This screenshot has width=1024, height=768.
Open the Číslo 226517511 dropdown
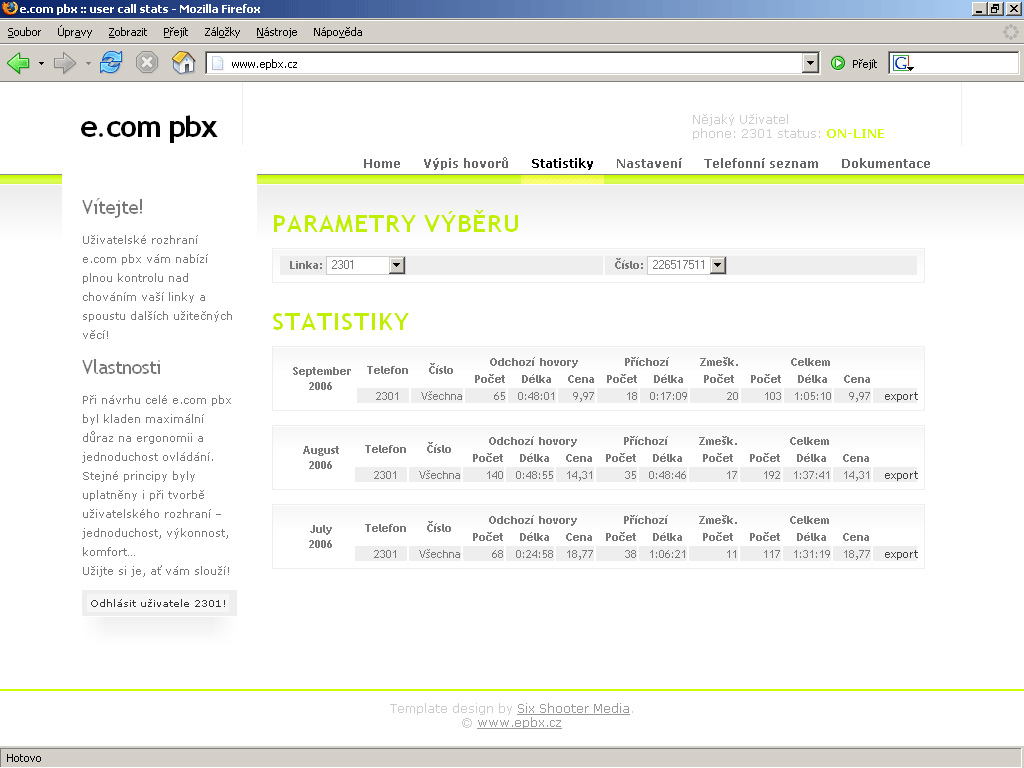click(x=717, y=265)
